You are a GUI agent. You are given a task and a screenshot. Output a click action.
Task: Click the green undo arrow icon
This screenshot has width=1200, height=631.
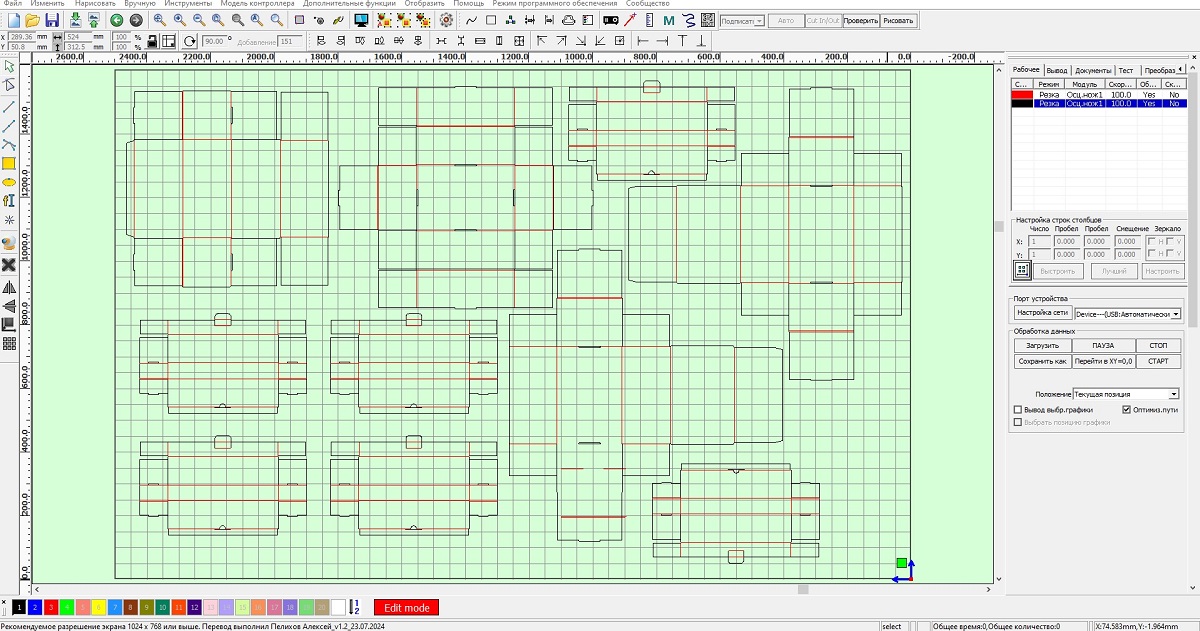[117, 20]
